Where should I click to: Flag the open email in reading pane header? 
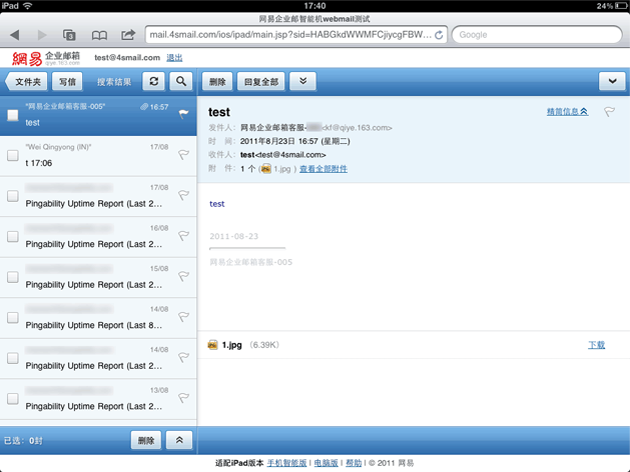click(x=610, y=112)
